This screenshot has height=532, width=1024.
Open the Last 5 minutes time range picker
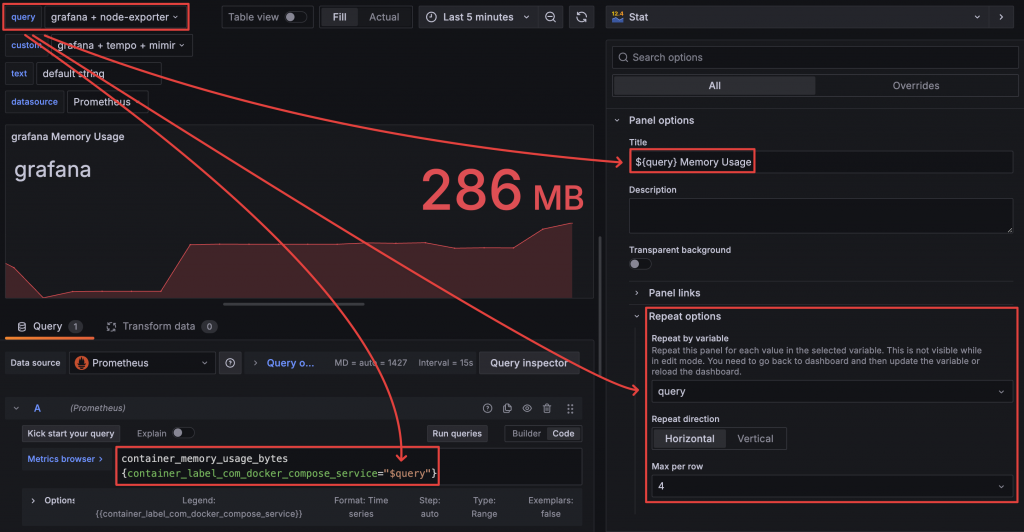tap(479, 17)
